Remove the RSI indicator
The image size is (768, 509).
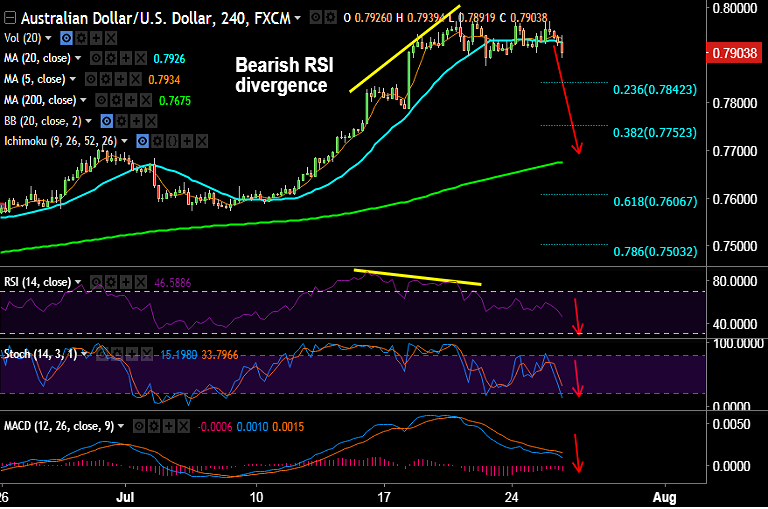point(141,282)
